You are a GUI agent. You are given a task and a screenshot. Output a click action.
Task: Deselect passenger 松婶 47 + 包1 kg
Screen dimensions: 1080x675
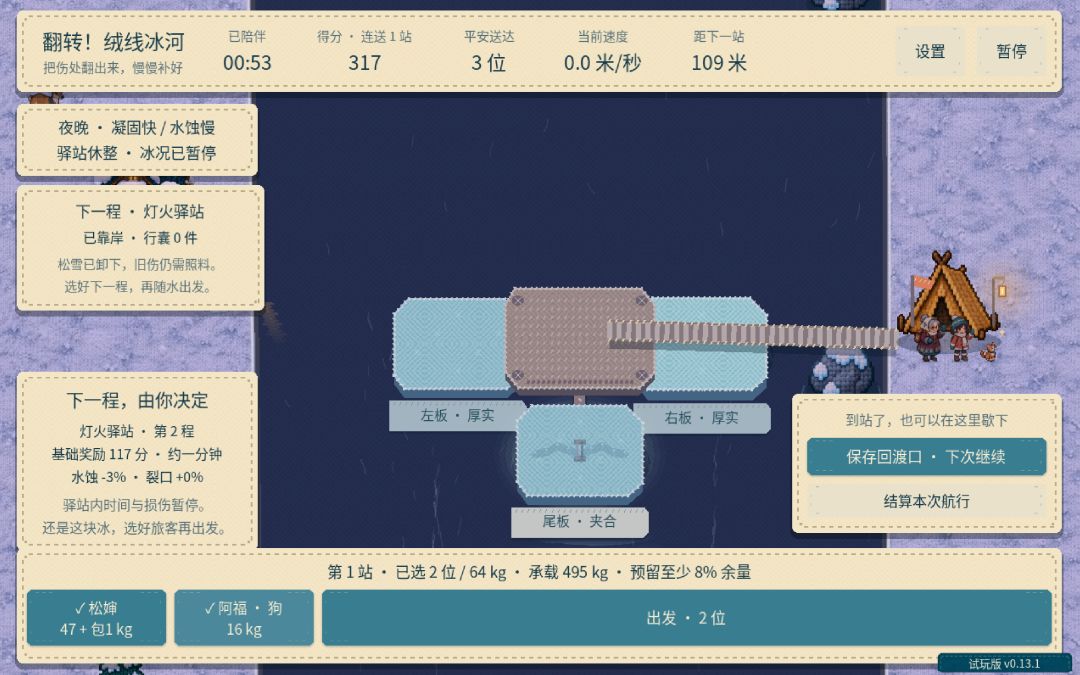96,618
